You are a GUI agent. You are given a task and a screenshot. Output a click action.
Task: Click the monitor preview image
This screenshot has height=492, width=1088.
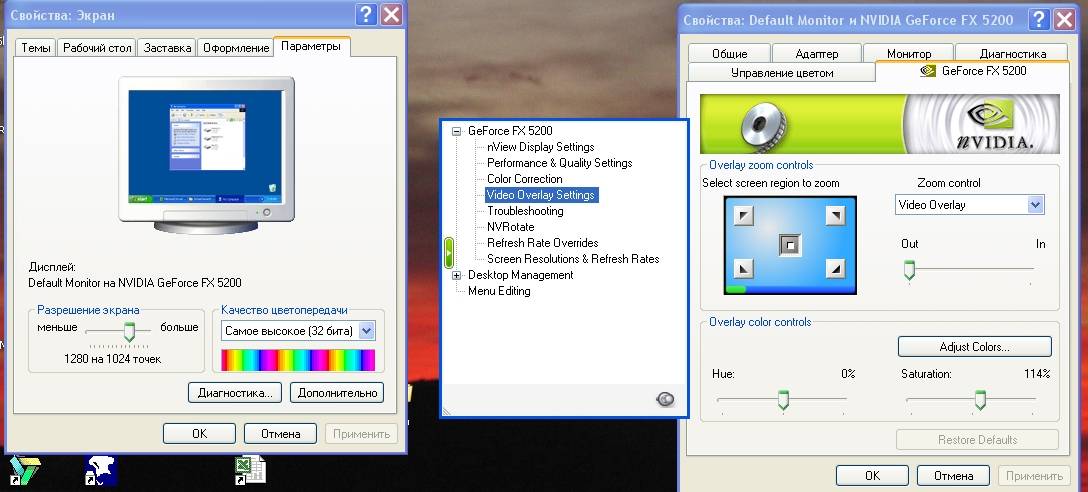tap(207, 155)
